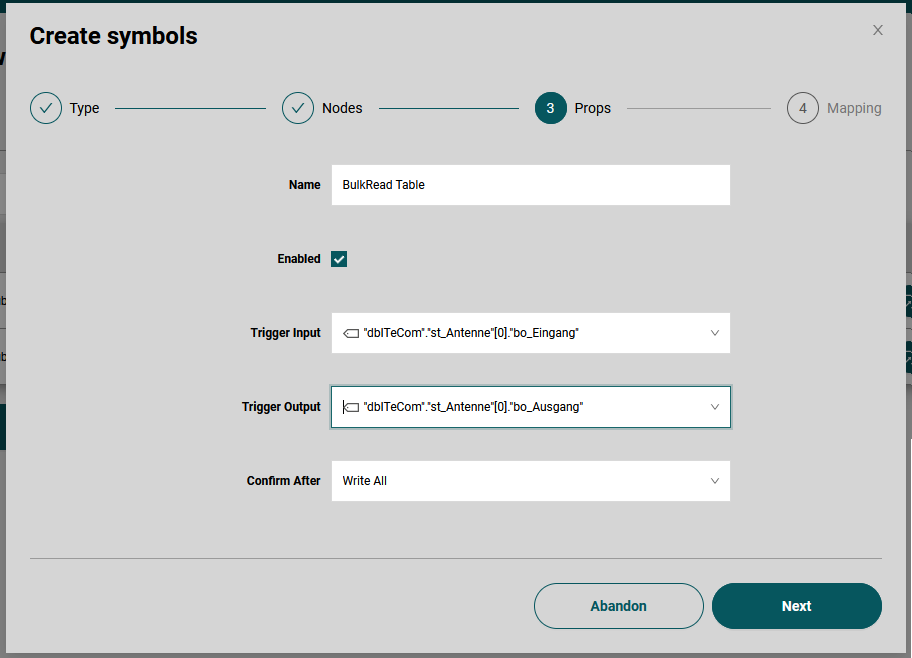Click the step 3 Props circle
Screen dimensions: 912x658
[x=551, y=108]
